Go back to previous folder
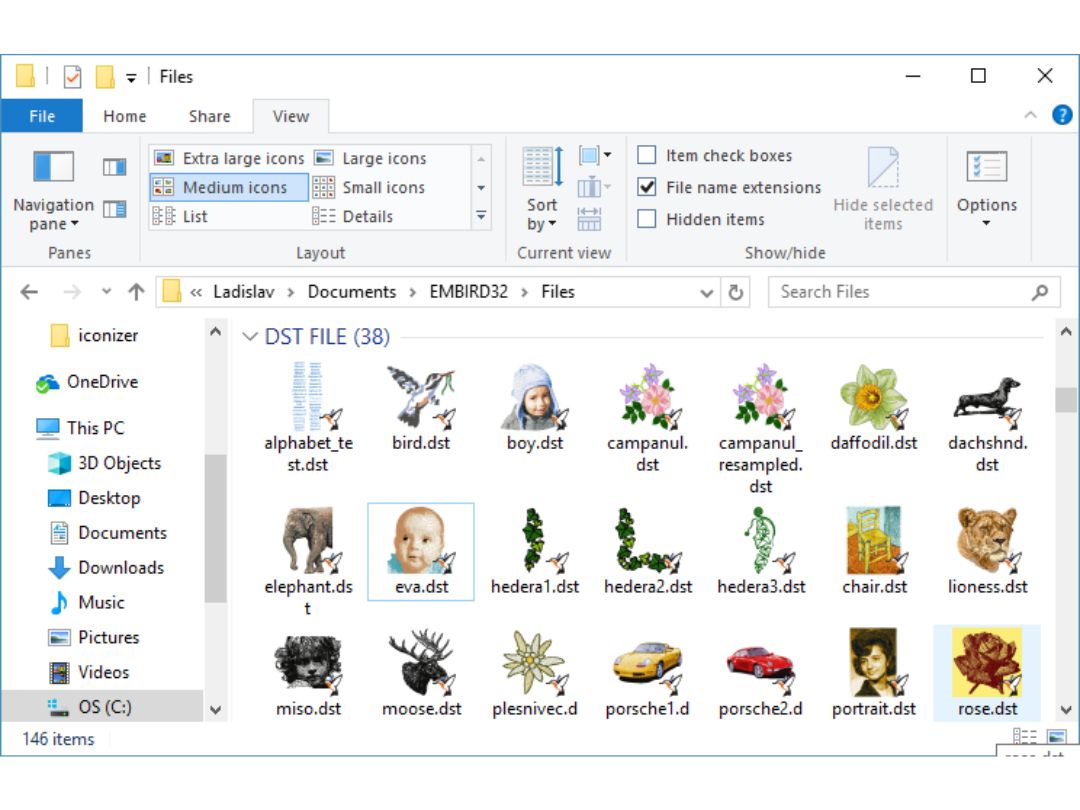Viewport: 1080px width, 810px height. tap(30, 292)
